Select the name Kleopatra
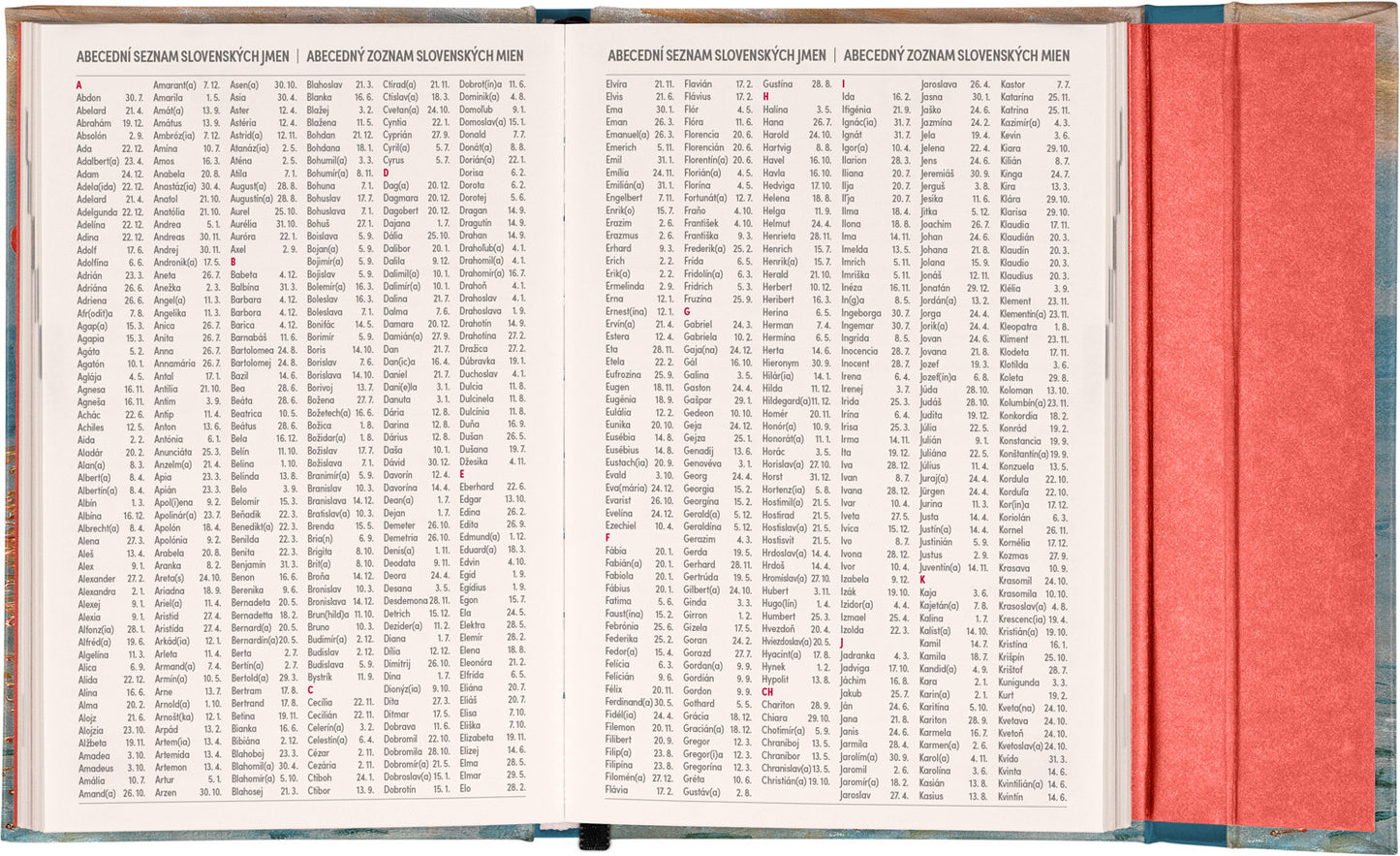Image resolution: width=1400 pixels, height=856 pixels. [1018, 327]
